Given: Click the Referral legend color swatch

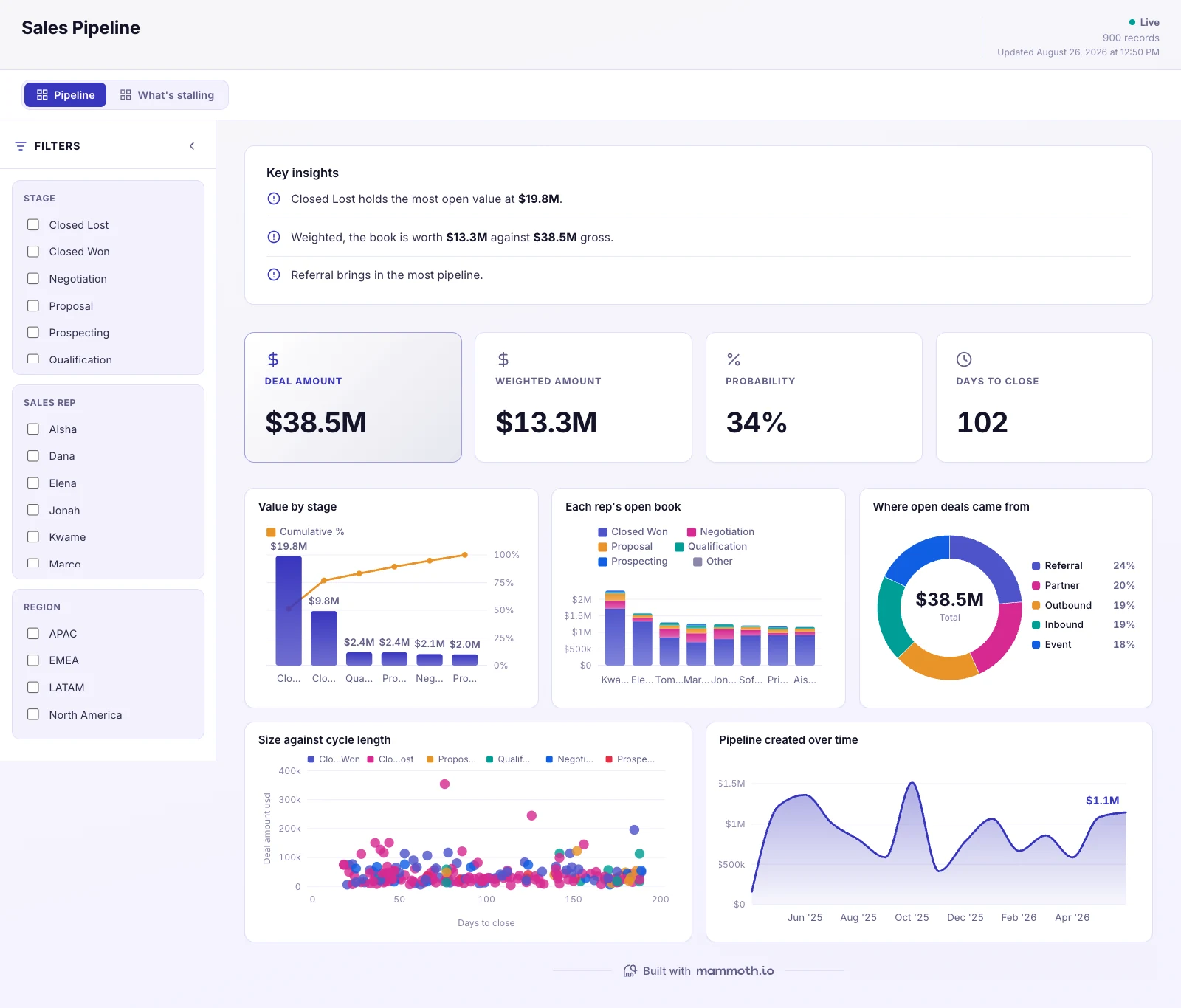Looking at the screenshot, I should [x=1036, y=566].
